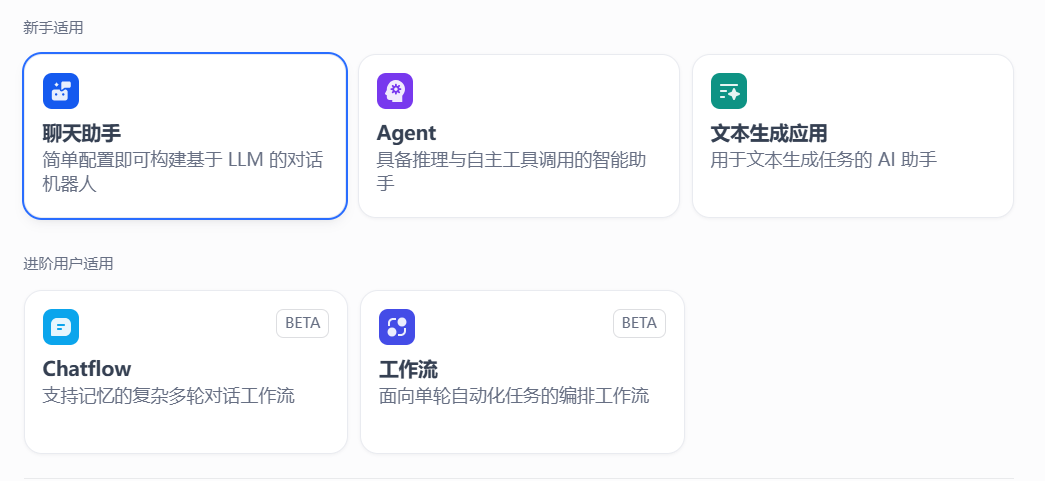Pick the 文本生成应用 app type card
This screenshot has height=481, width=1045.
(x=852, y=135)
